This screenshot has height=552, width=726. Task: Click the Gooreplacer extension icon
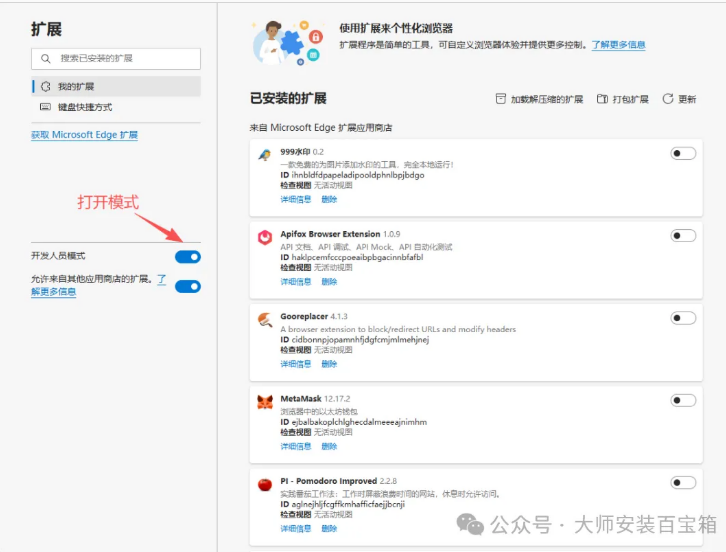click(x=265, y=320)
